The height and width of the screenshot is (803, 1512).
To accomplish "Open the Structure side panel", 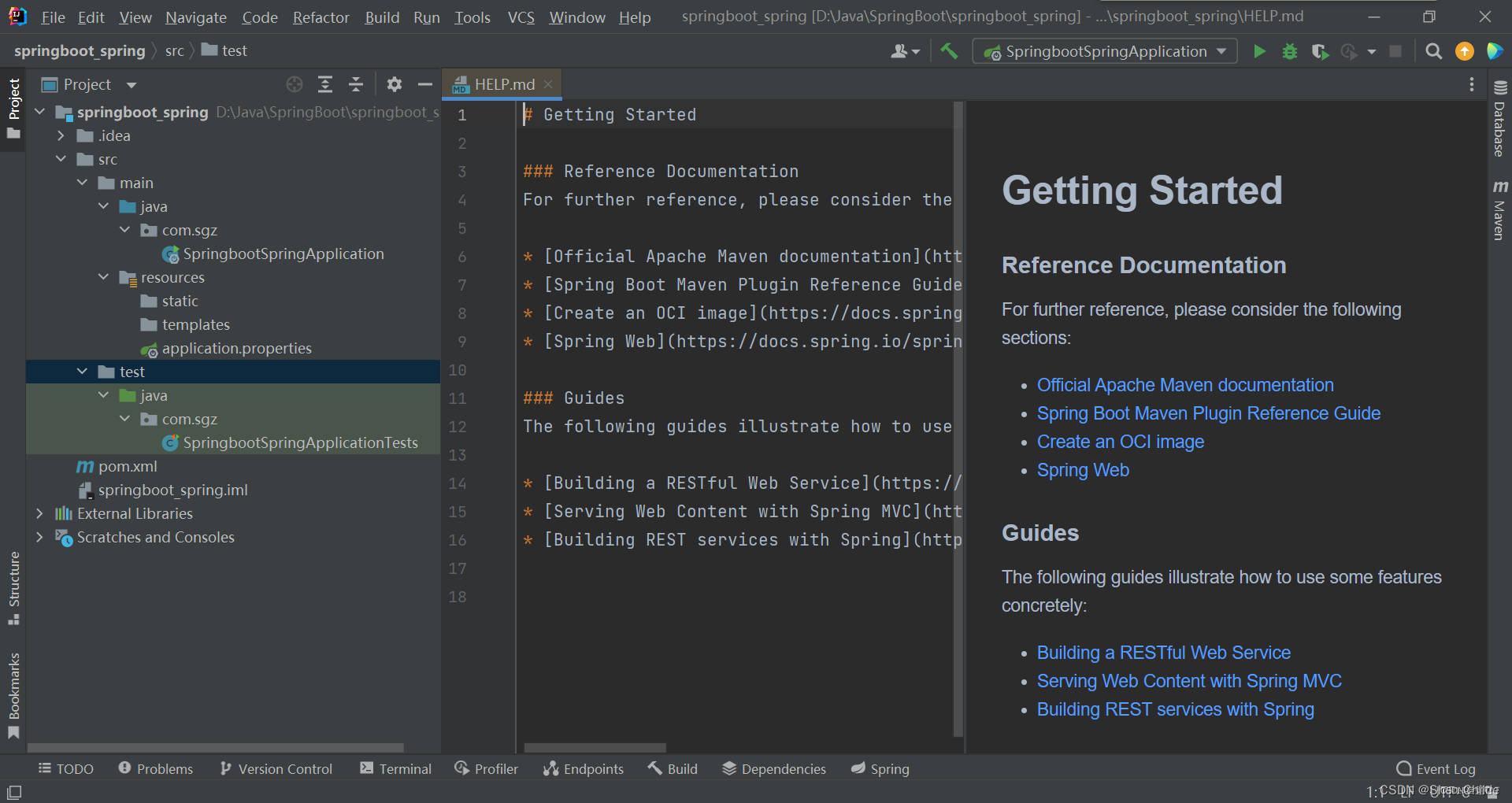I will coord(13,588).
